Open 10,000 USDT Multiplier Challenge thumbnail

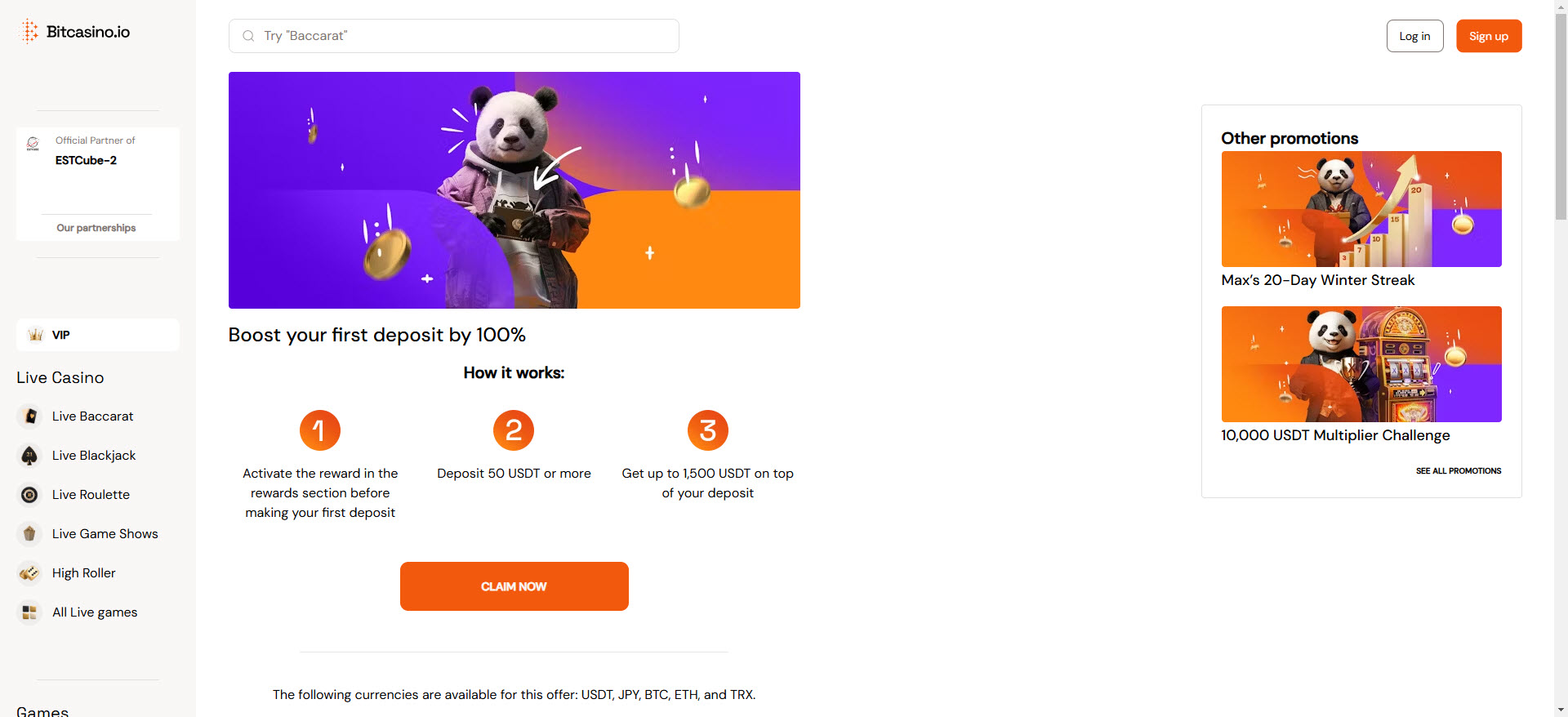[x=1361, y=364]
